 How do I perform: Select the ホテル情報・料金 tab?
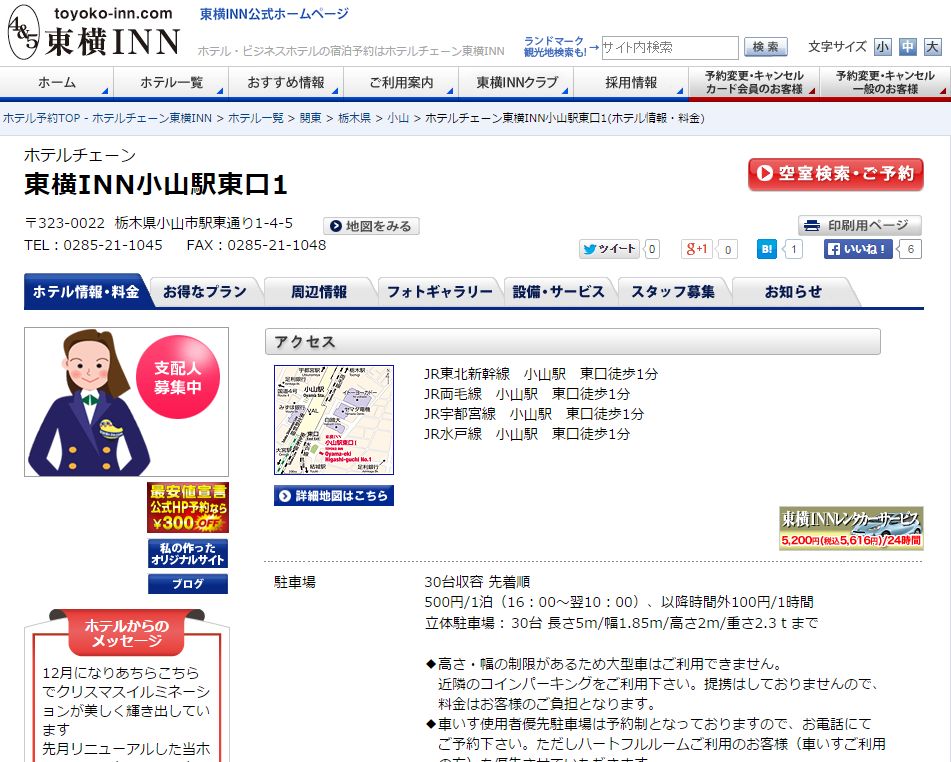pyautogui.click(x=86, y=292)
